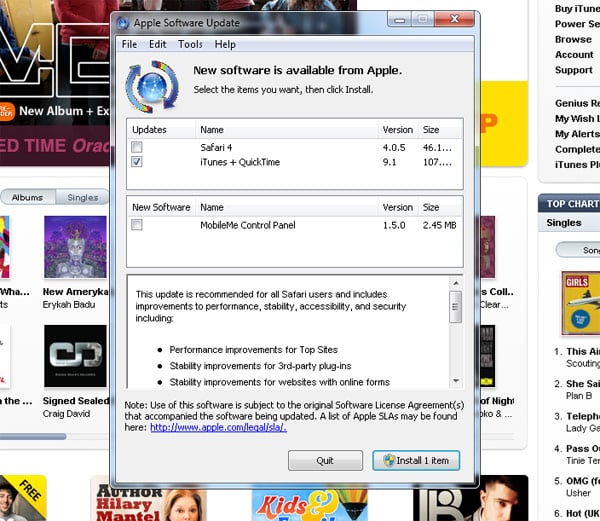Open the Edit menu
Viewport: 600px width, 521px height.
tap(158, 44)
